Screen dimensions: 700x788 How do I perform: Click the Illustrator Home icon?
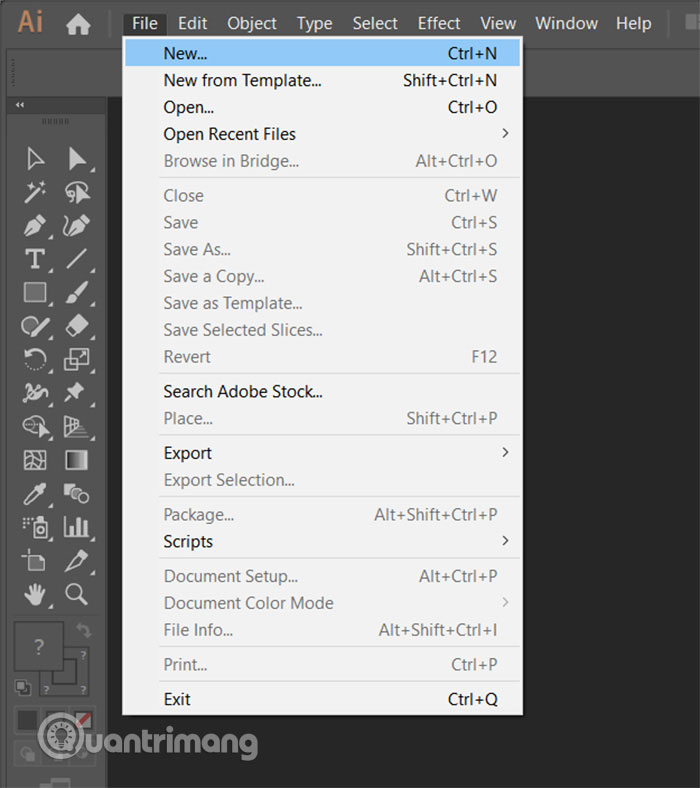click(x=78, y=24)
